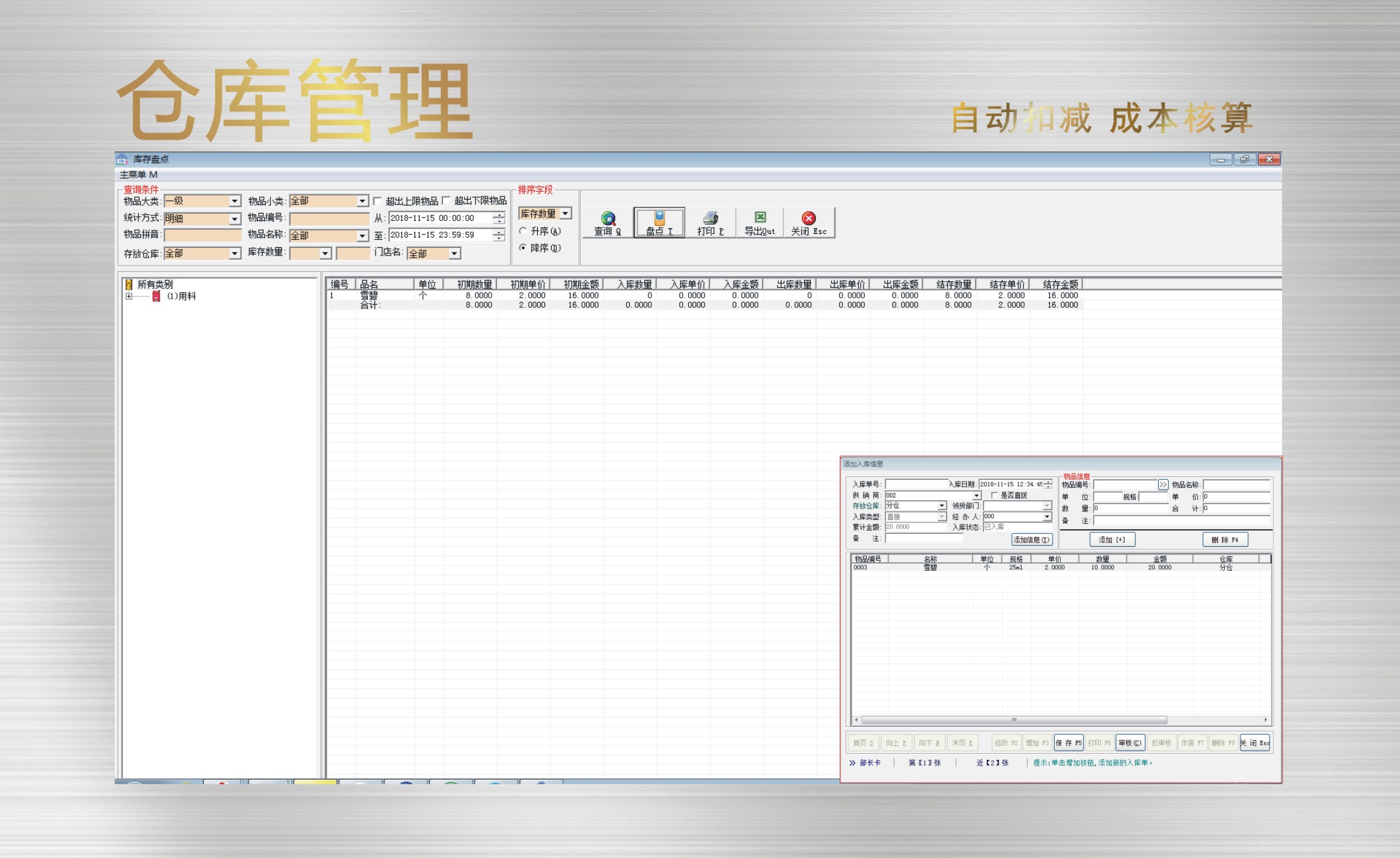Screen dimensions: 1400x858
Task: Click the 导出Out Excel export icon
Action: pyautogui.click(x=760, y=223)
